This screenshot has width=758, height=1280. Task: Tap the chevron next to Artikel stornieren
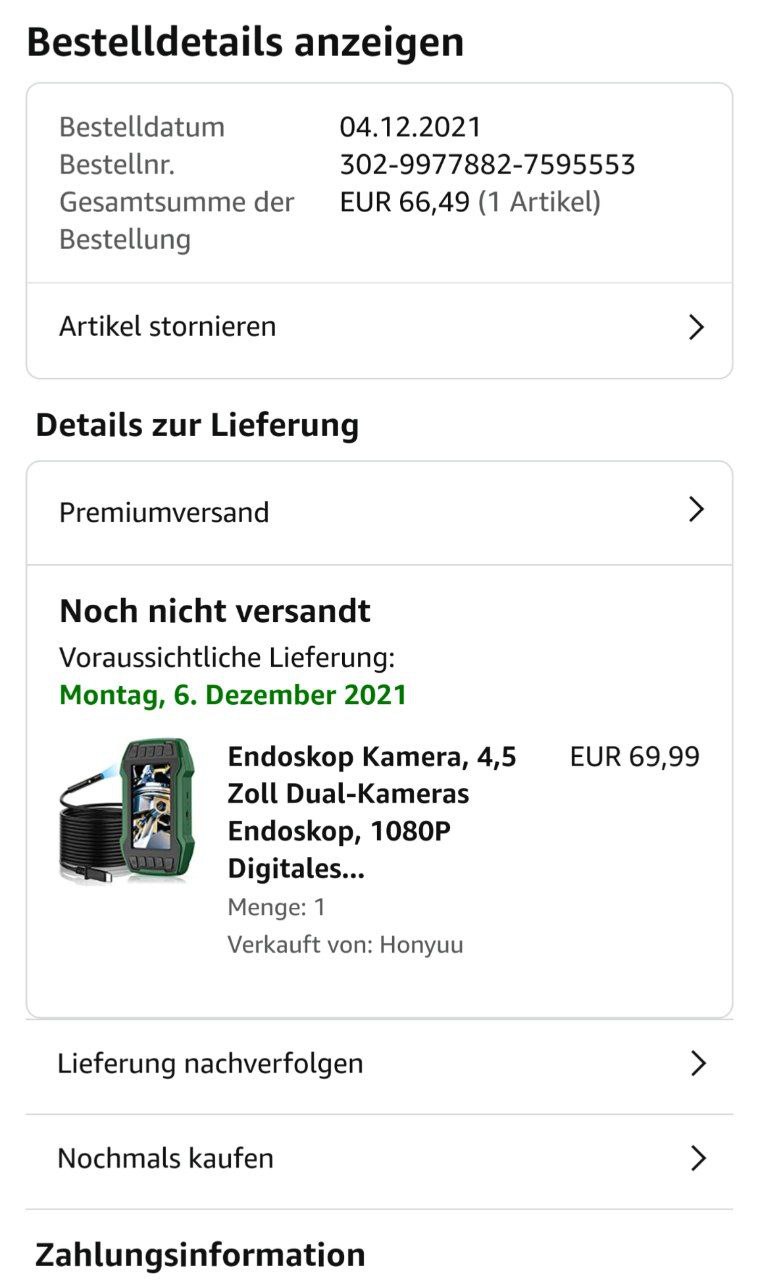pyautogui.click(x=697, y=327)
